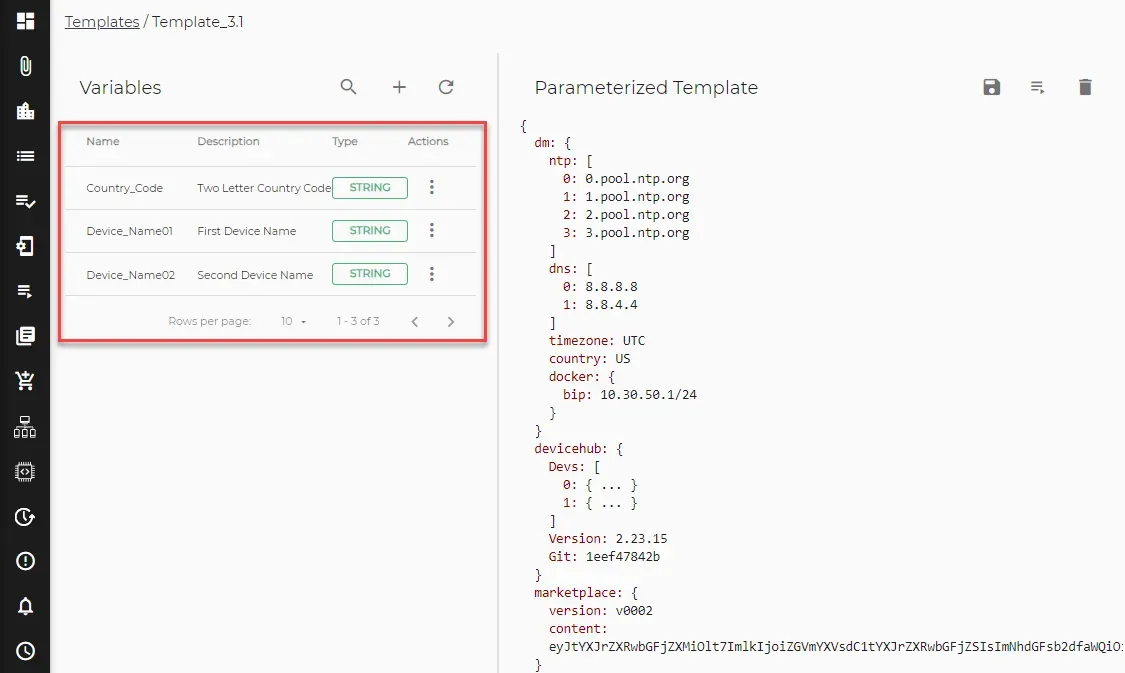Click the '8.8.4.4' DNS entry
This screenshot has height=673, width=1125.
click(x=611, y=305)
